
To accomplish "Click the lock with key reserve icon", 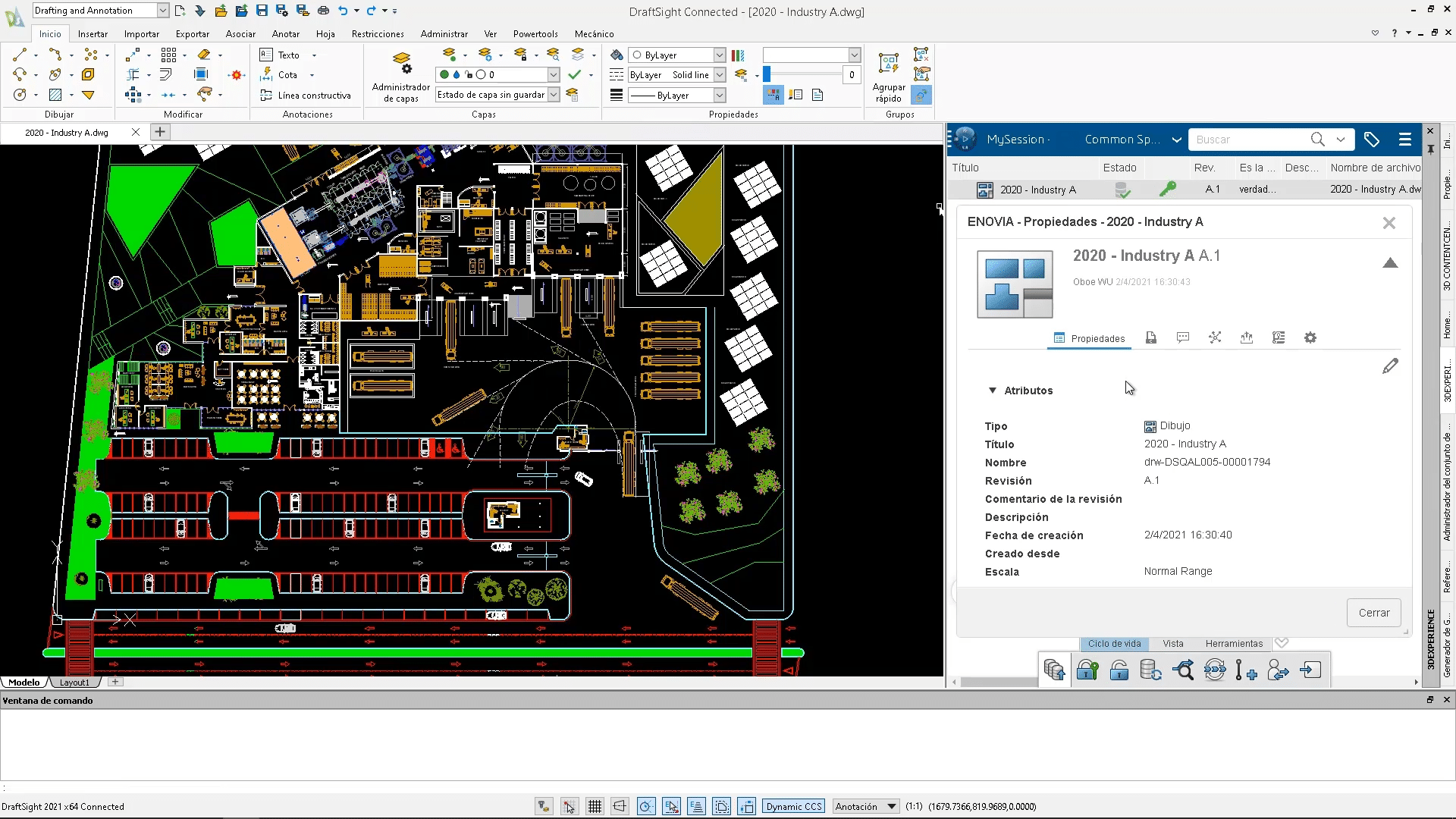I will (x=1087, y=670).
